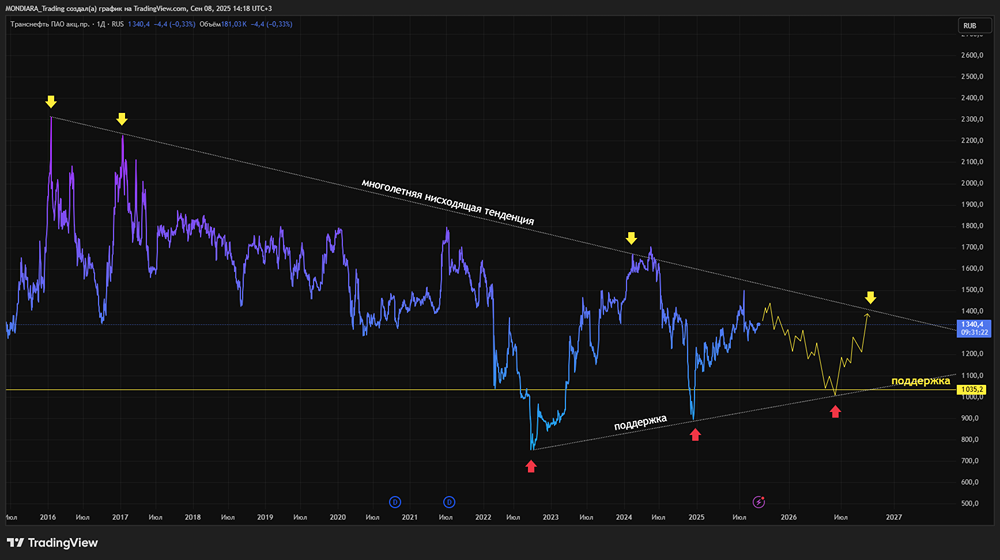Click the 2021 year label on the time axis
Viewport: 1000px width, 560px height.
coord(409,517)
